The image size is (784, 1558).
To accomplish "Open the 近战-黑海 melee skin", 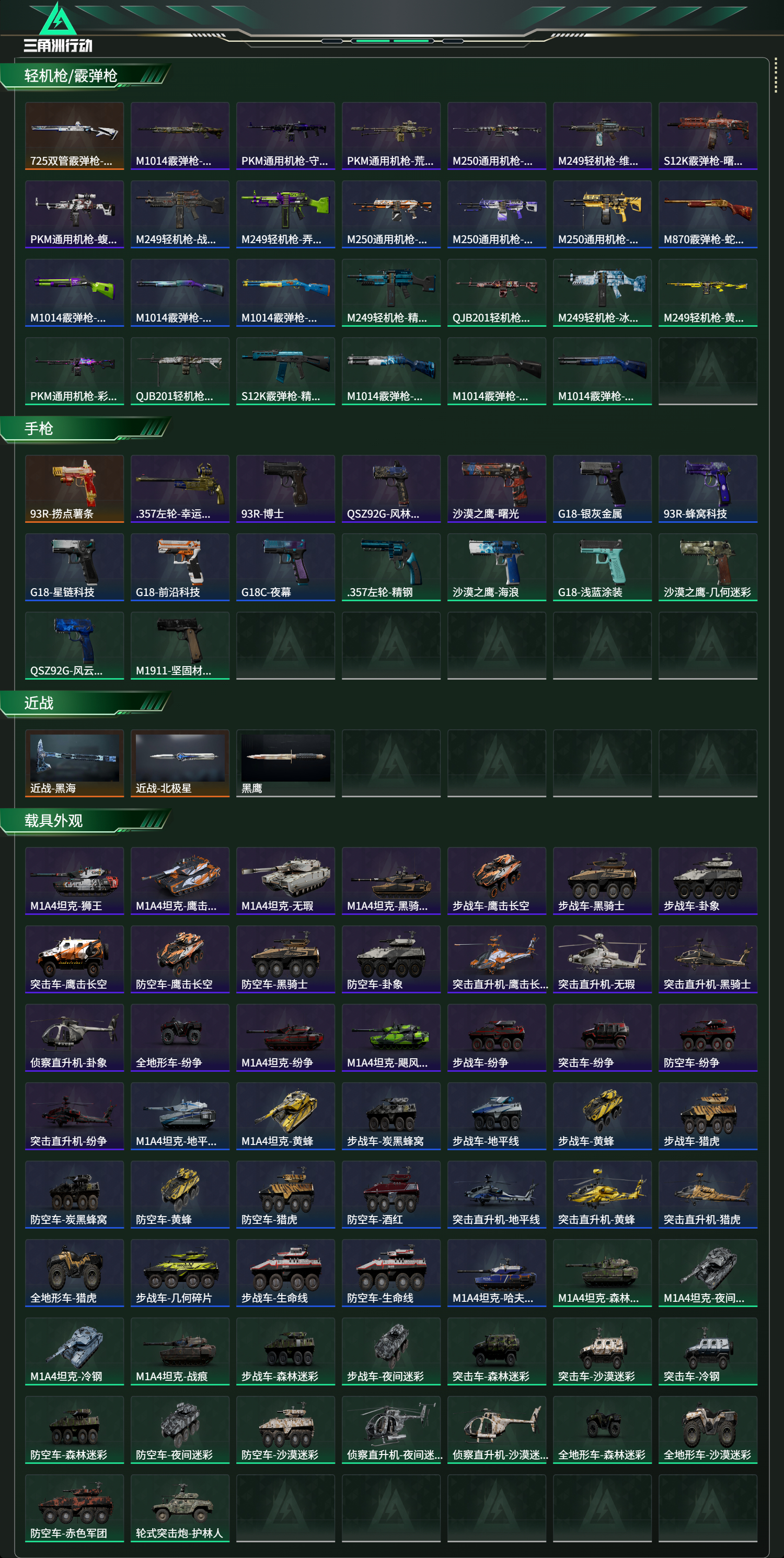I will click(x=74, y=763).
